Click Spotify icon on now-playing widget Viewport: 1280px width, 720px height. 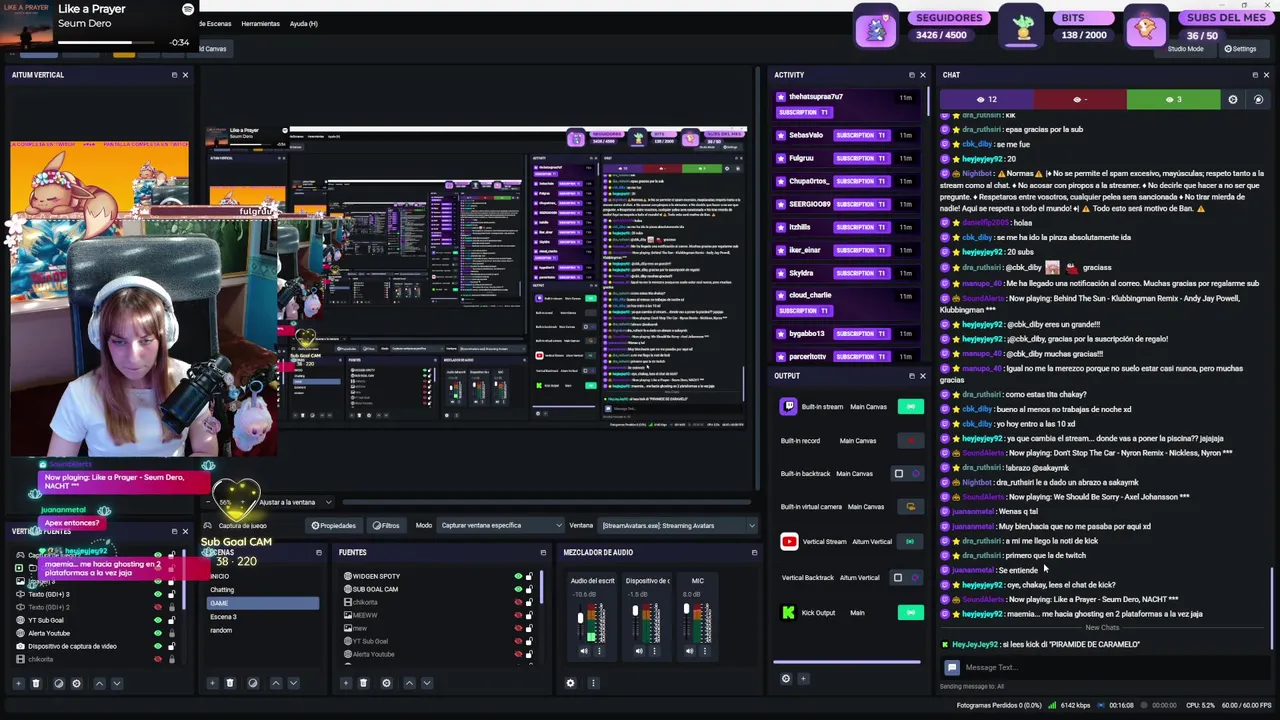tap(187, 9)
